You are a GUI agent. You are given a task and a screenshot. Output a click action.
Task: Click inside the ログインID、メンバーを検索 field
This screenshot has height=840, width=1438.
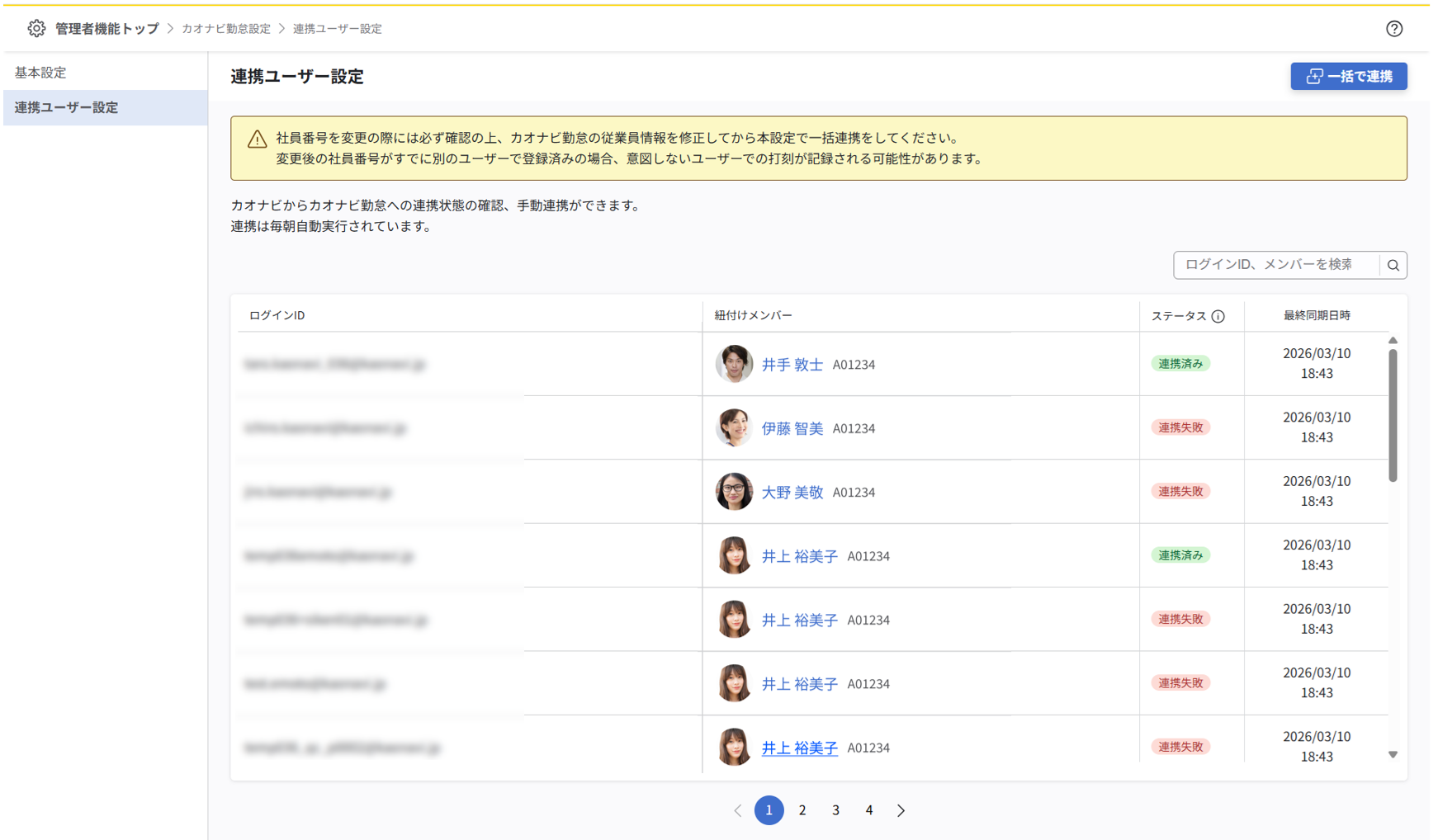pos(1275,265)
